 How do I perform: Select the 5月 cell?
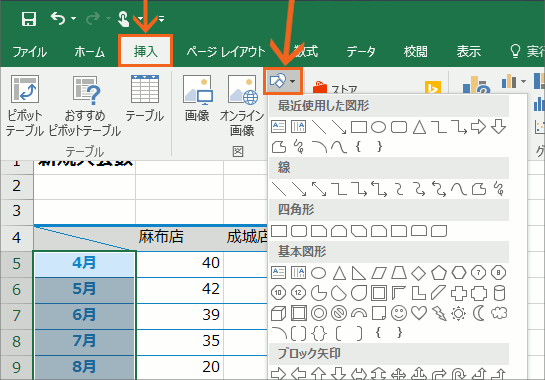point(84,289)
